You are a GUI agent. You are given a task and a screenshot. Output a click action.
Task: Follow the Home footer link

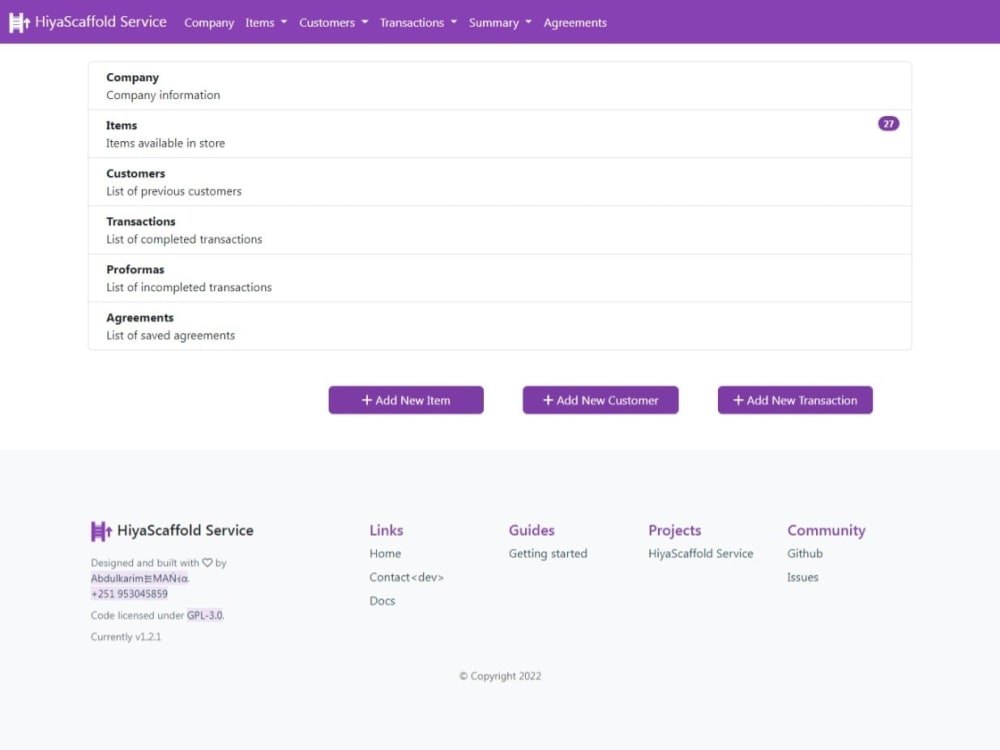pos(385,554)
